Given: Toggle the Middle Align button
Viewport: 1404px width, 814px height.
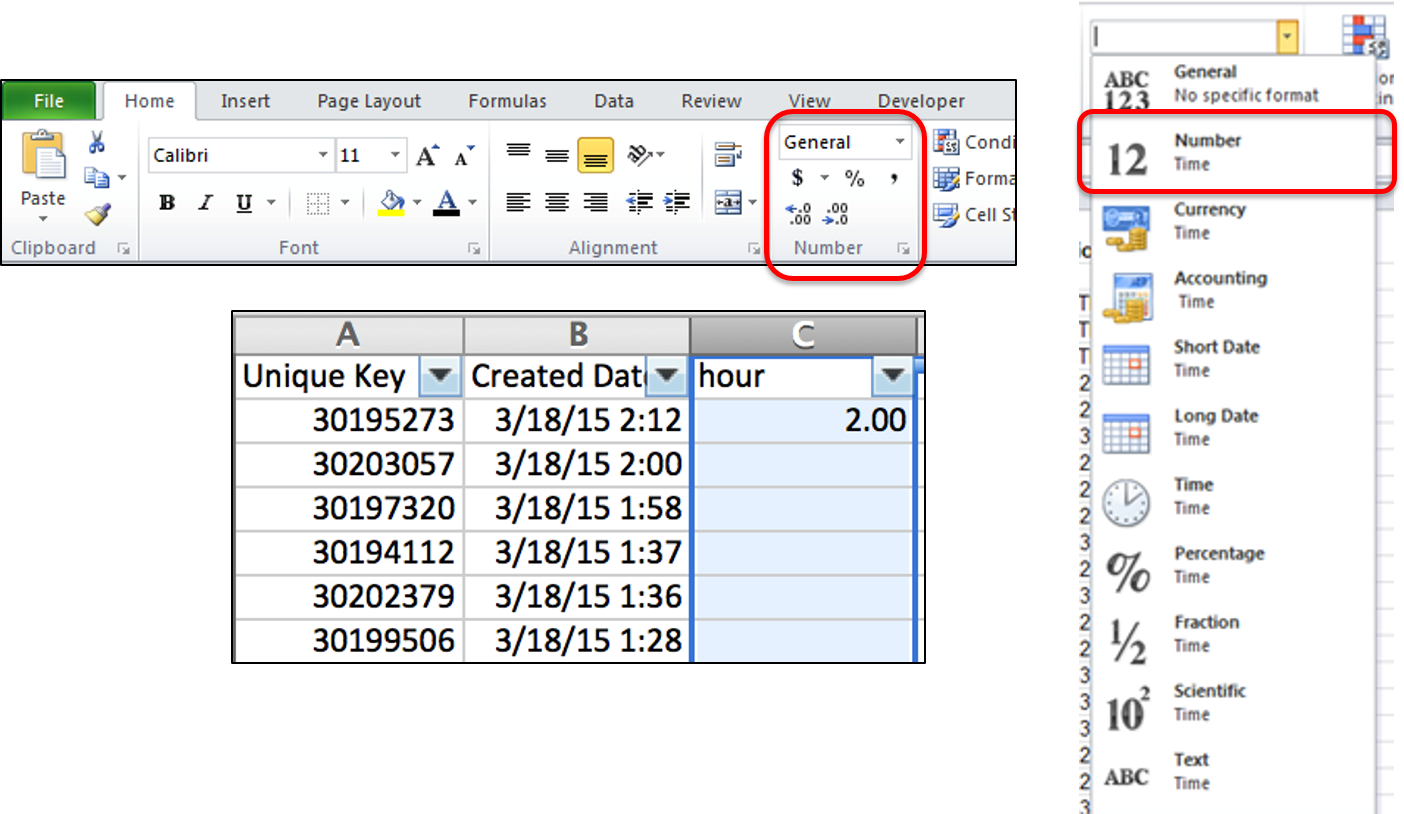Looking at the screenshot, I should 557,155.
